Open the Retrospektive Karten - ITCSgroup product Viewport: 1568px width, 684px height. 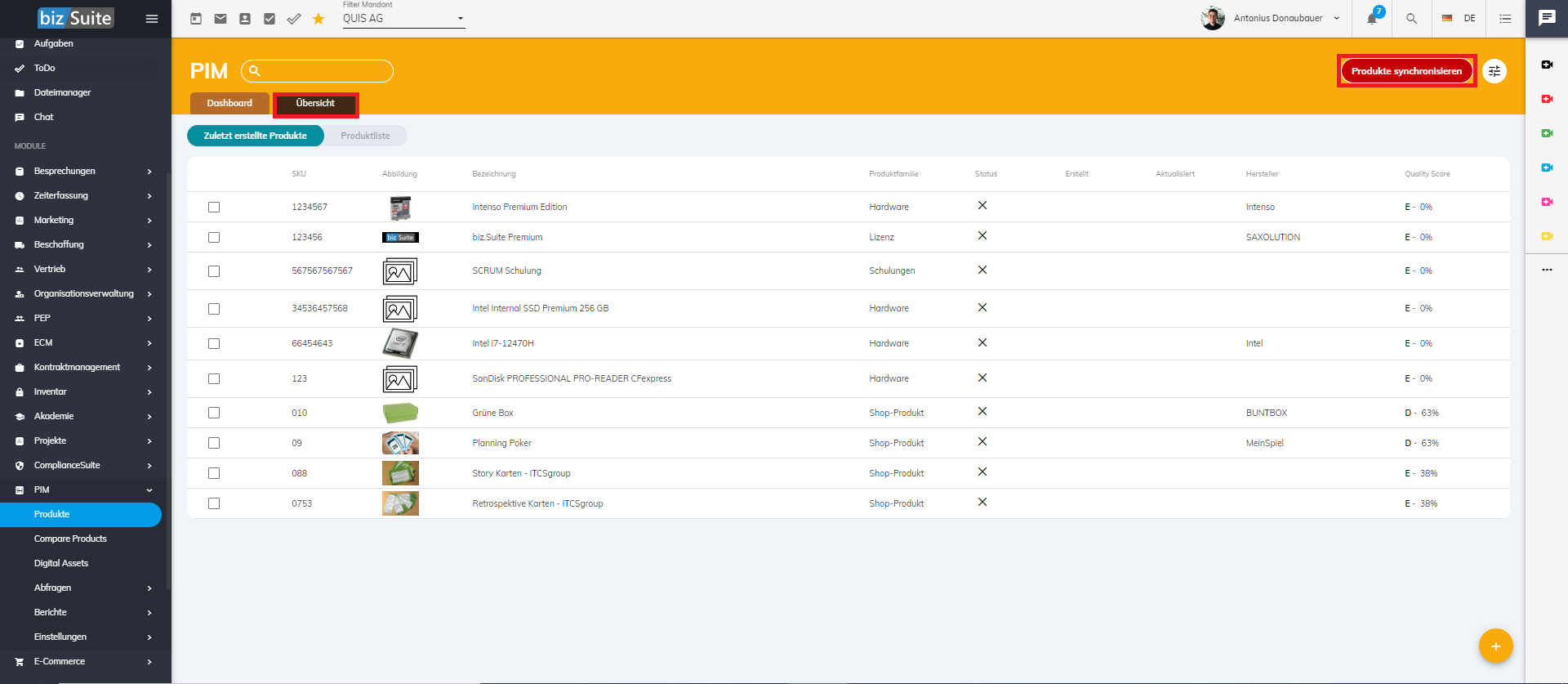pyautogui.click(x=537, y=503)
